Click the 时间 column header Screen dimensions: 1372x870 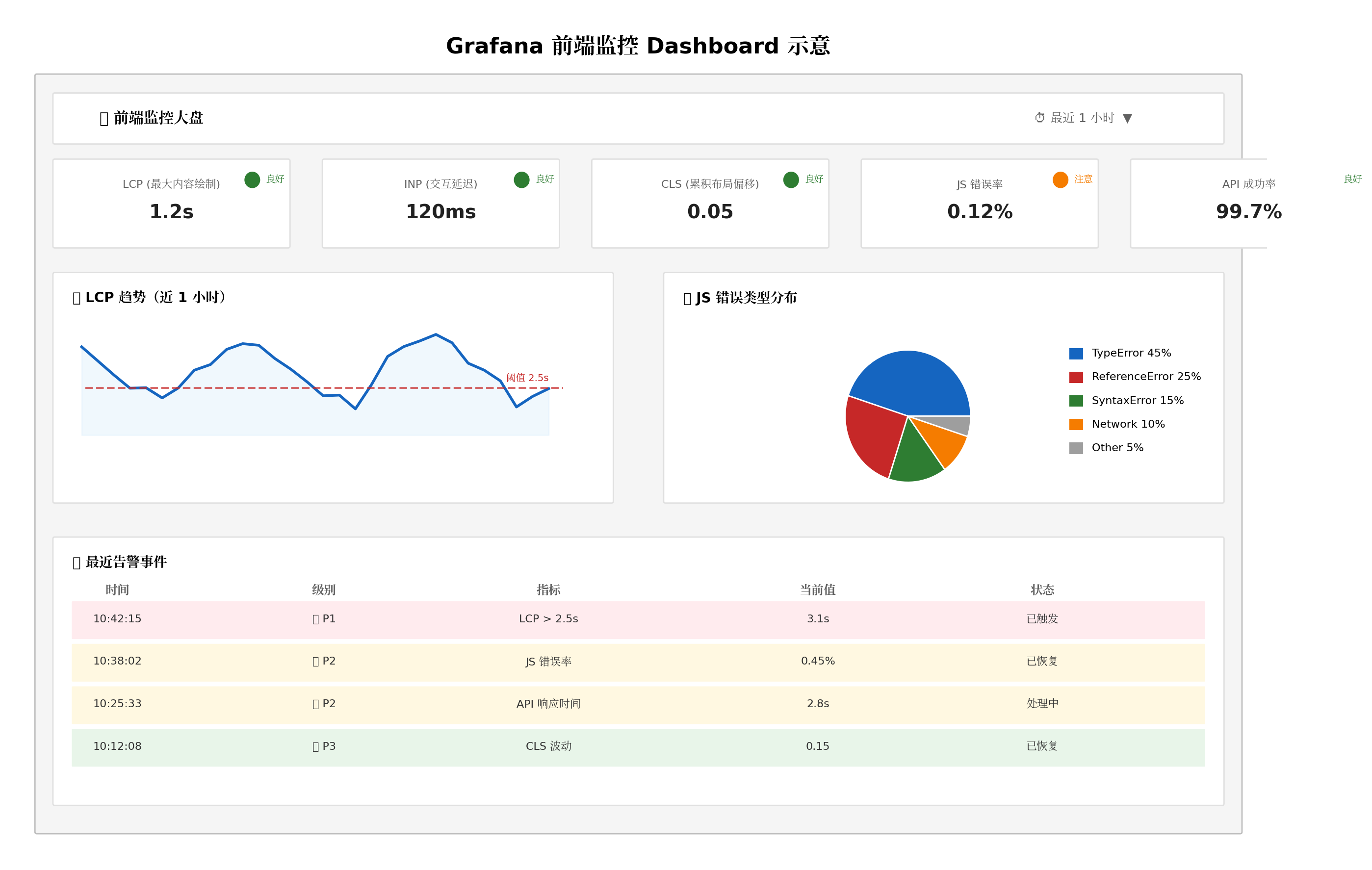(x=117, y=589)
